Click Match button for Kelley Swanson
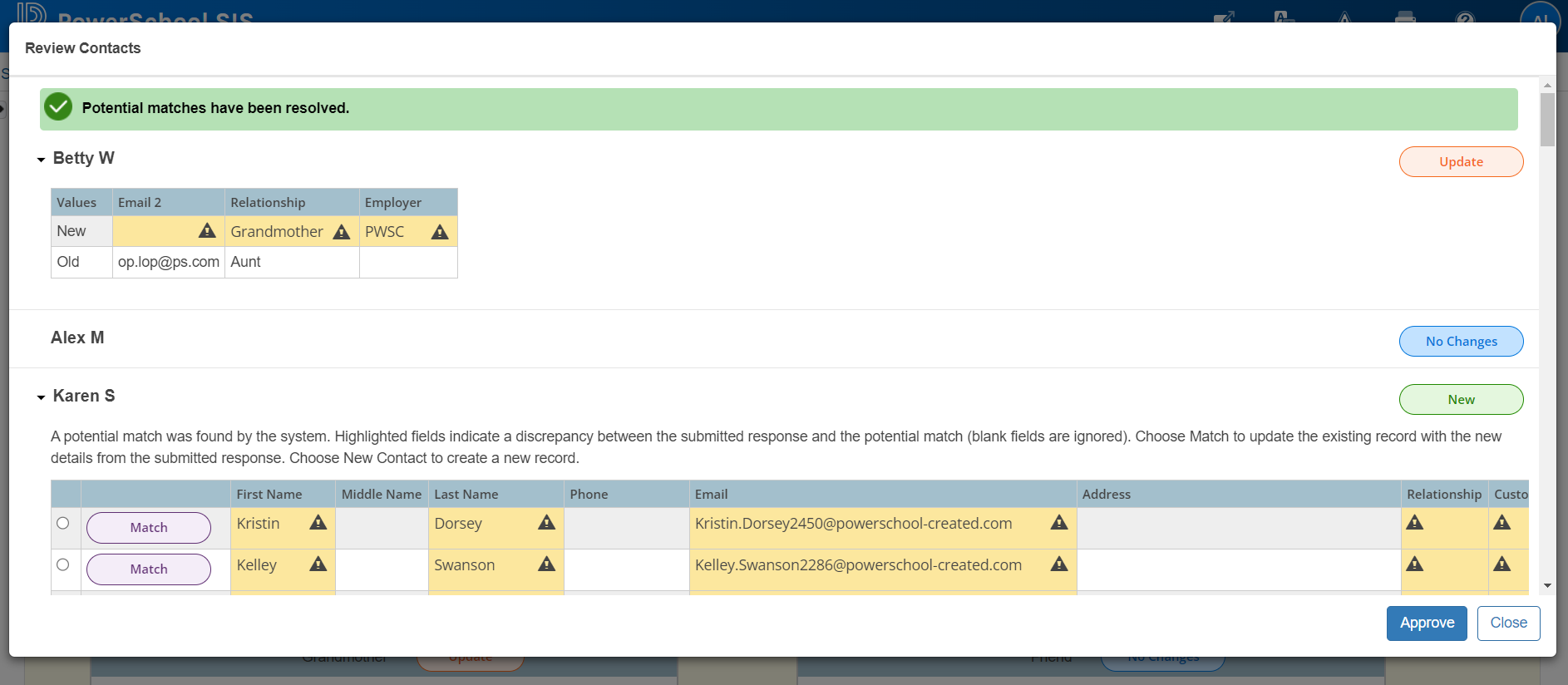 [149, 569]
